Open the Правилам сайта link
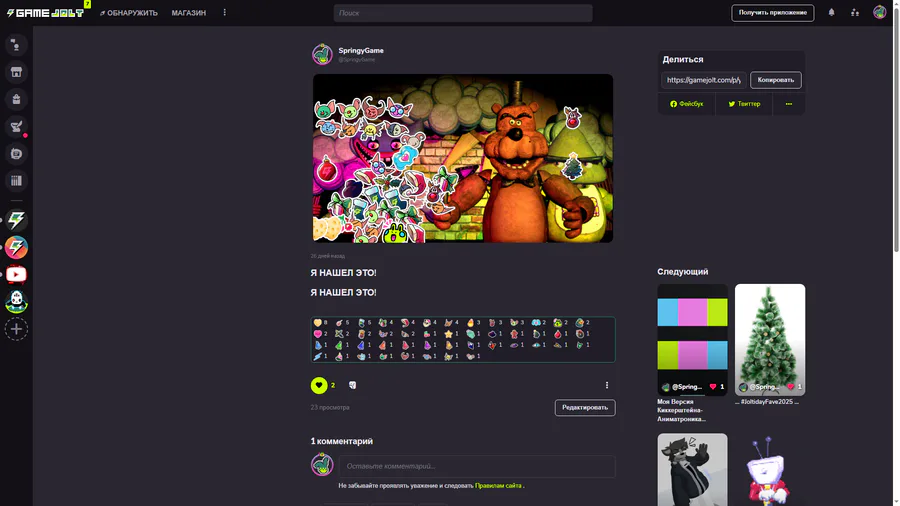The width and height of the screenshot is (900, 506). click(x=498, y=486)
